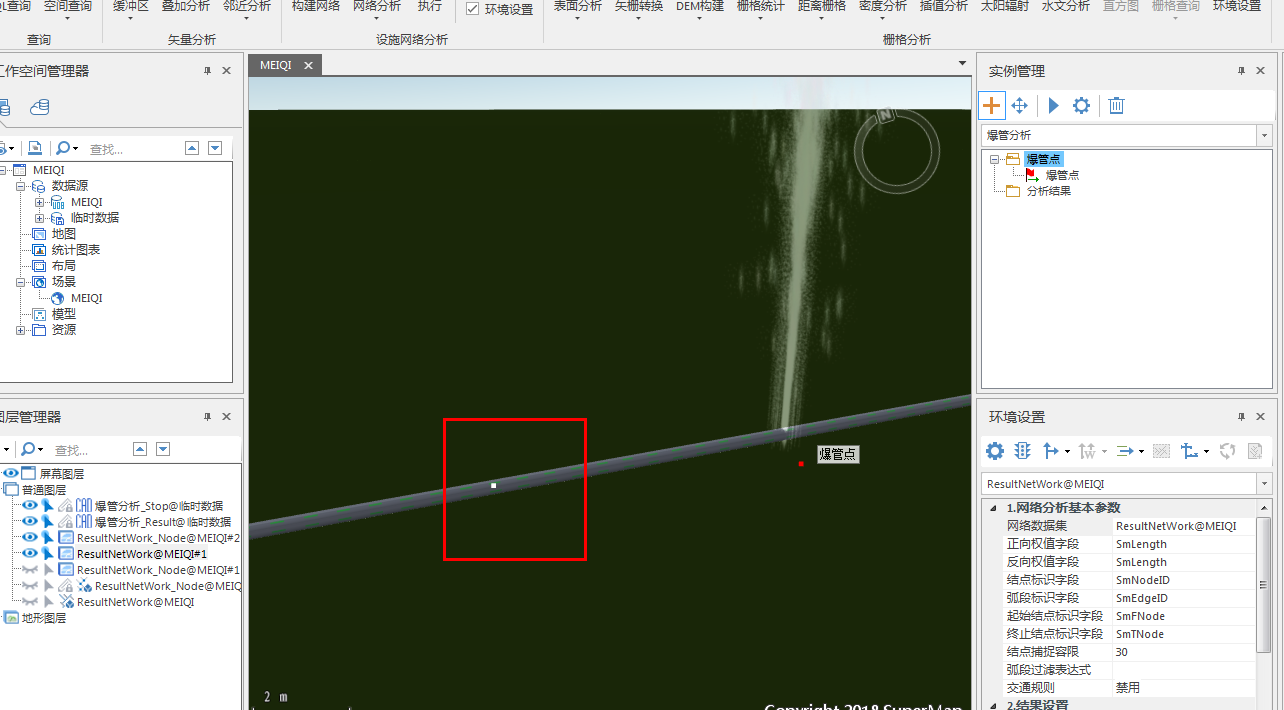Hide ResultNetWork_Node@MEIQI#2 layer eye icon

pos(30,537)
